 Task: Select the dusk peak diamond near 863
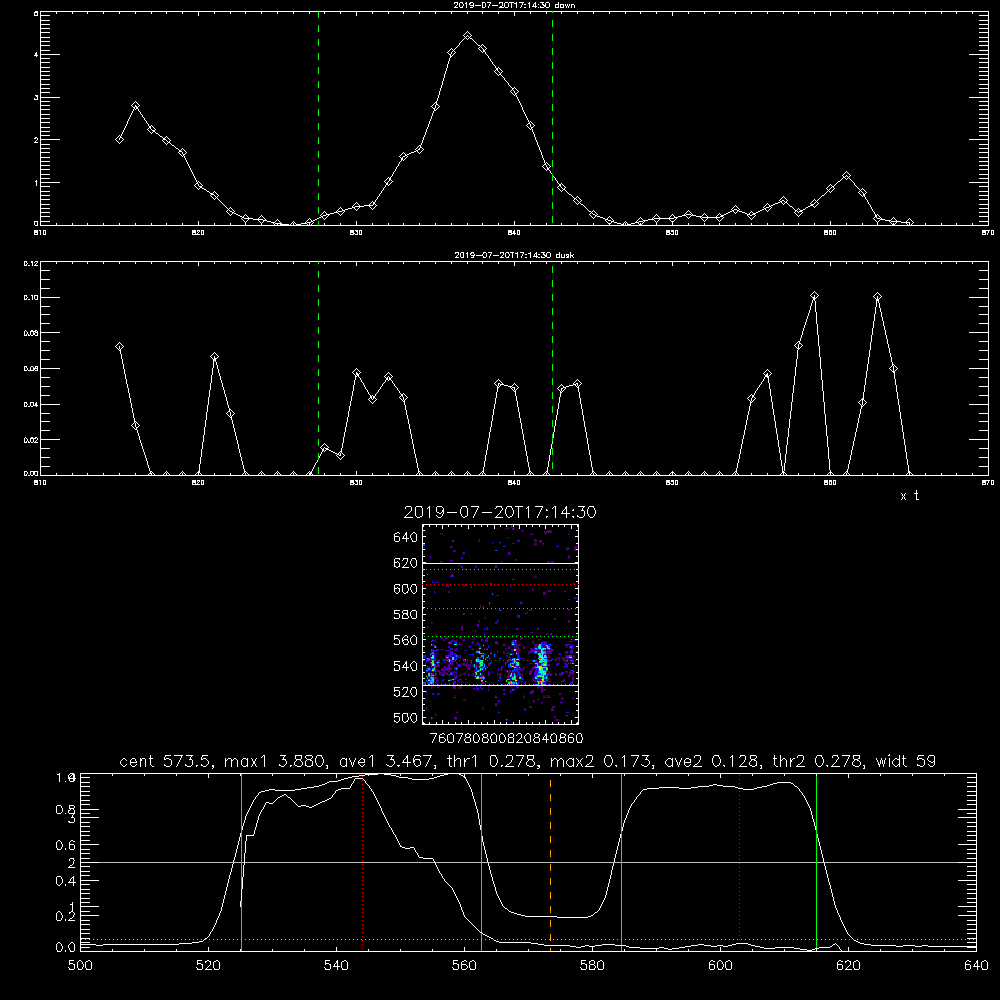point(878,297)
